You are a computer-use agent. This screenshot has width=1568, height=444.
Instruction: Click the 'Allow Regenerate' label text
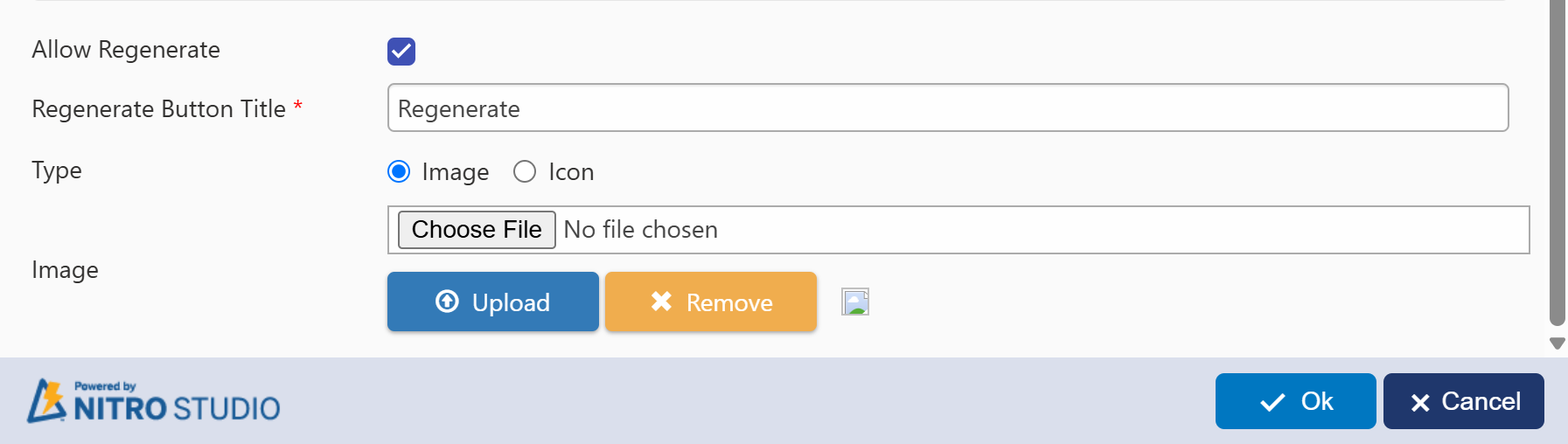[126, 50]
